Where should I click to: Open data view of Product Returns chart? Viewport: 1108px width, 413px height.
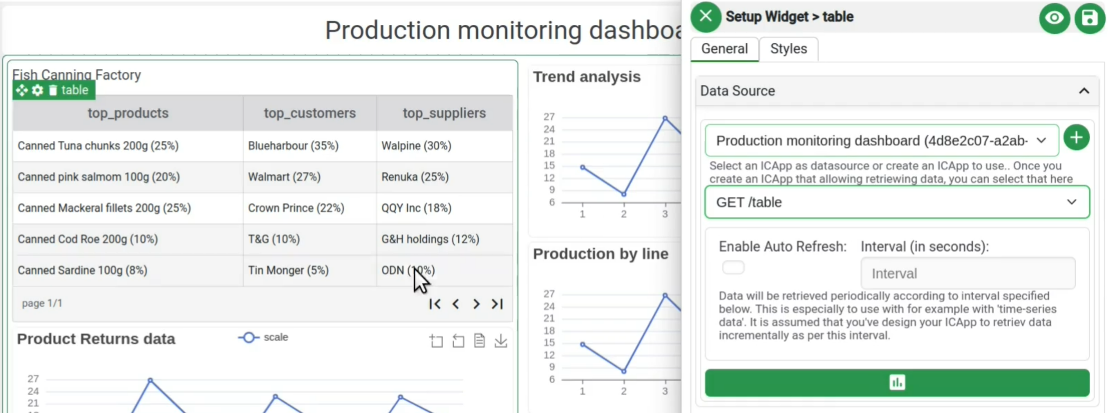(x=479, y=341)
